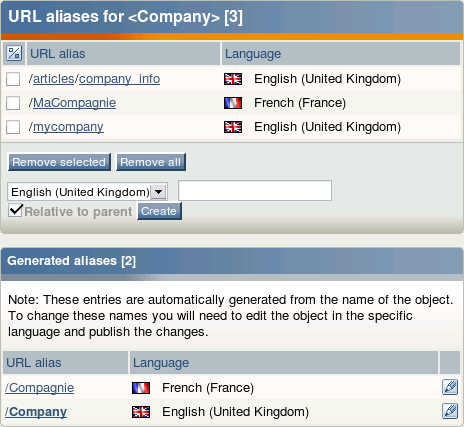Select the /MaCompagnie alias checkbox
The image size is (464, 427).
coord(13,103)
